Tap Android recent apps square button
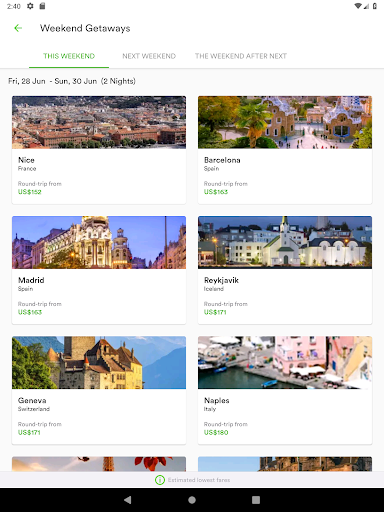The image size is (384, 512). (256, 500)
